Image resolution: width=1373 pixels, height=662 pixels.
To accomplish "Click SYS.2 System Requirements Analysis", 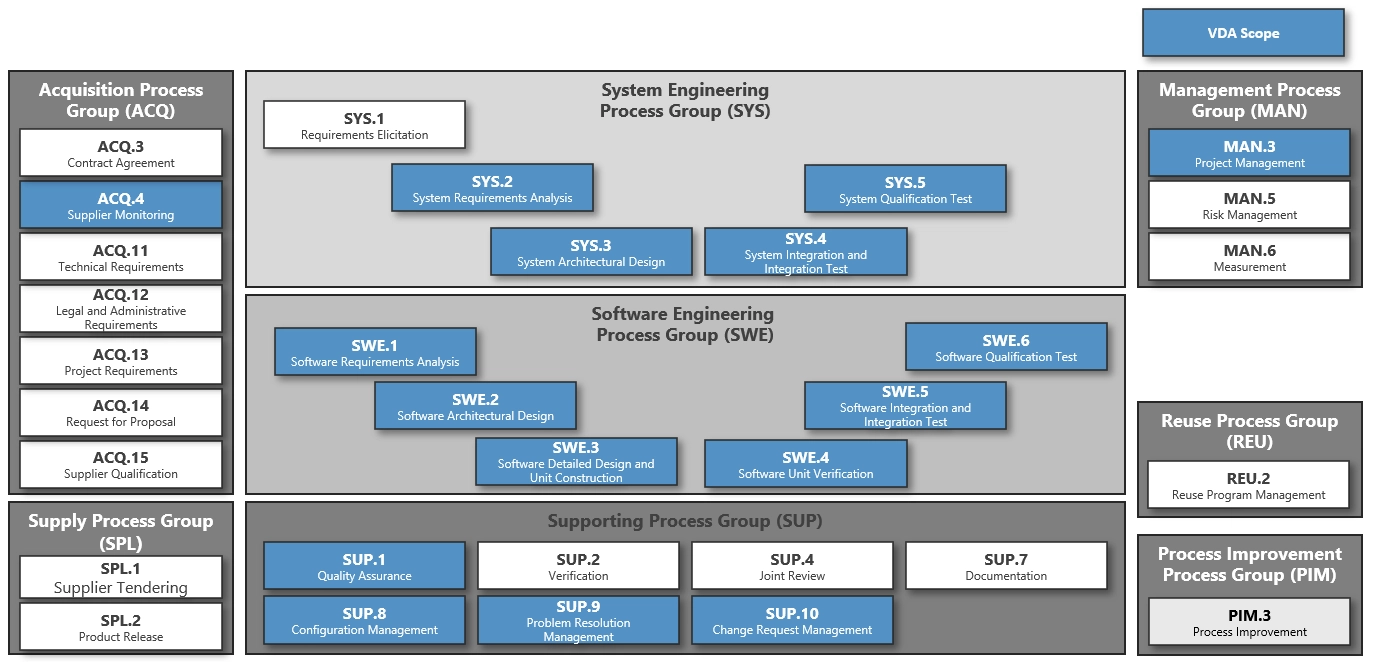I will click(492, 188).
